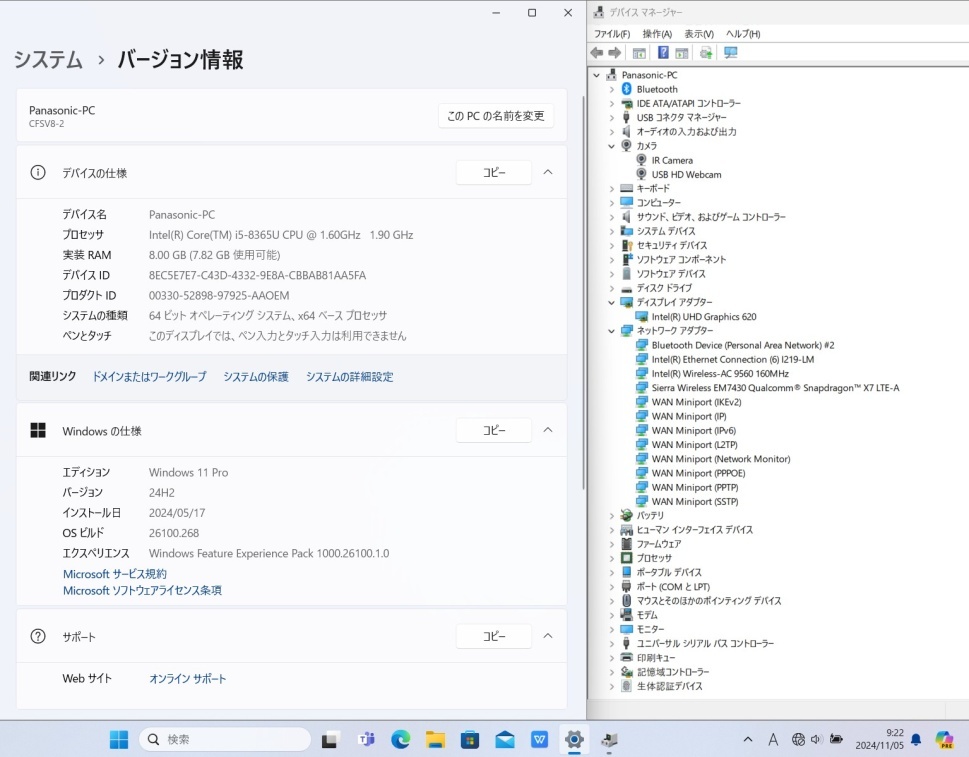The height and width of the screenshot is (757, 969).
Task: Open Help with the blue question mark icon
Action: pos(663,53)
